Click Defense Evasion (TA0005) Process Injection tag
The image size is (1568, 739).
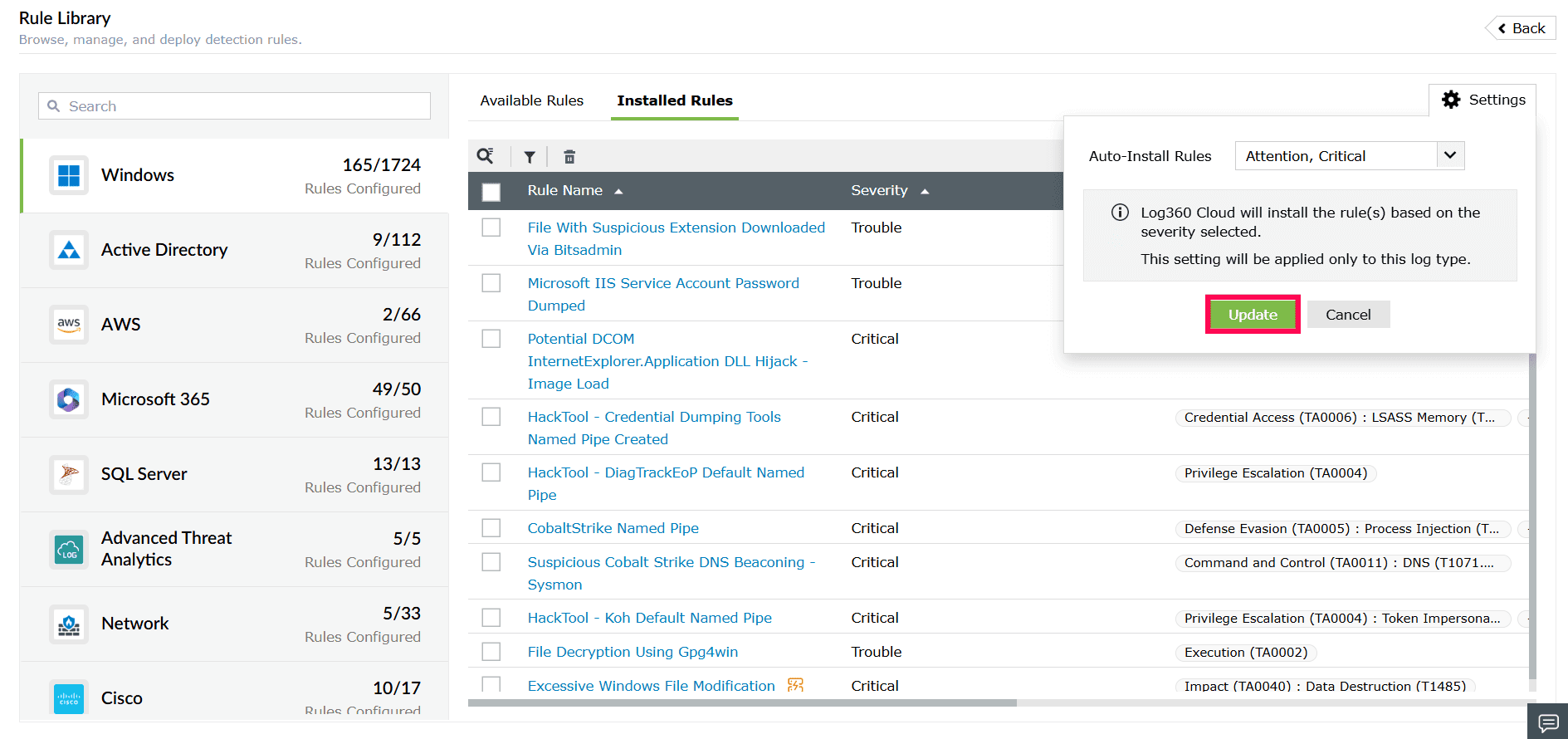(x=1343, y=529)
